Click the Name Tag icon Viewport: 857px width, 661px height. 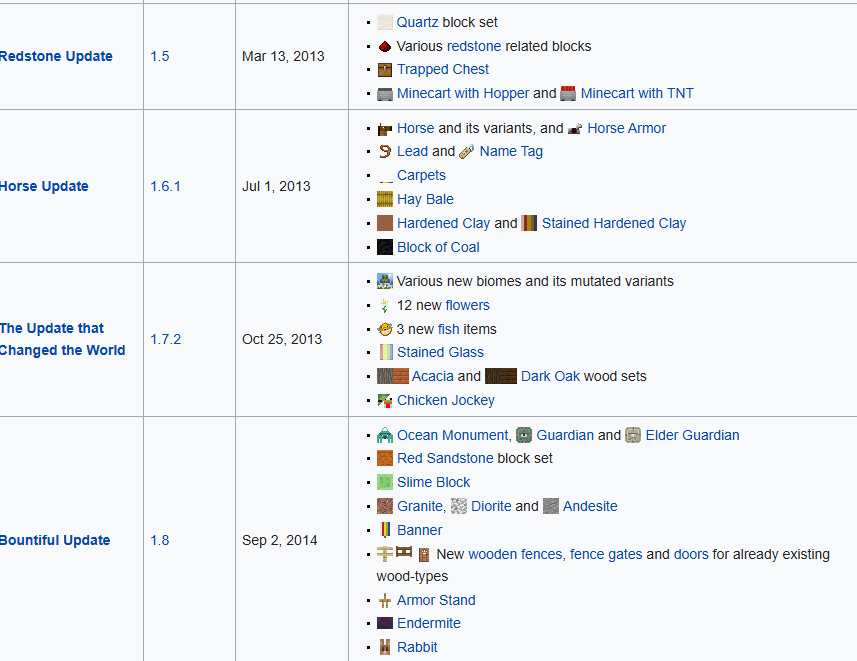click(467, 151)
